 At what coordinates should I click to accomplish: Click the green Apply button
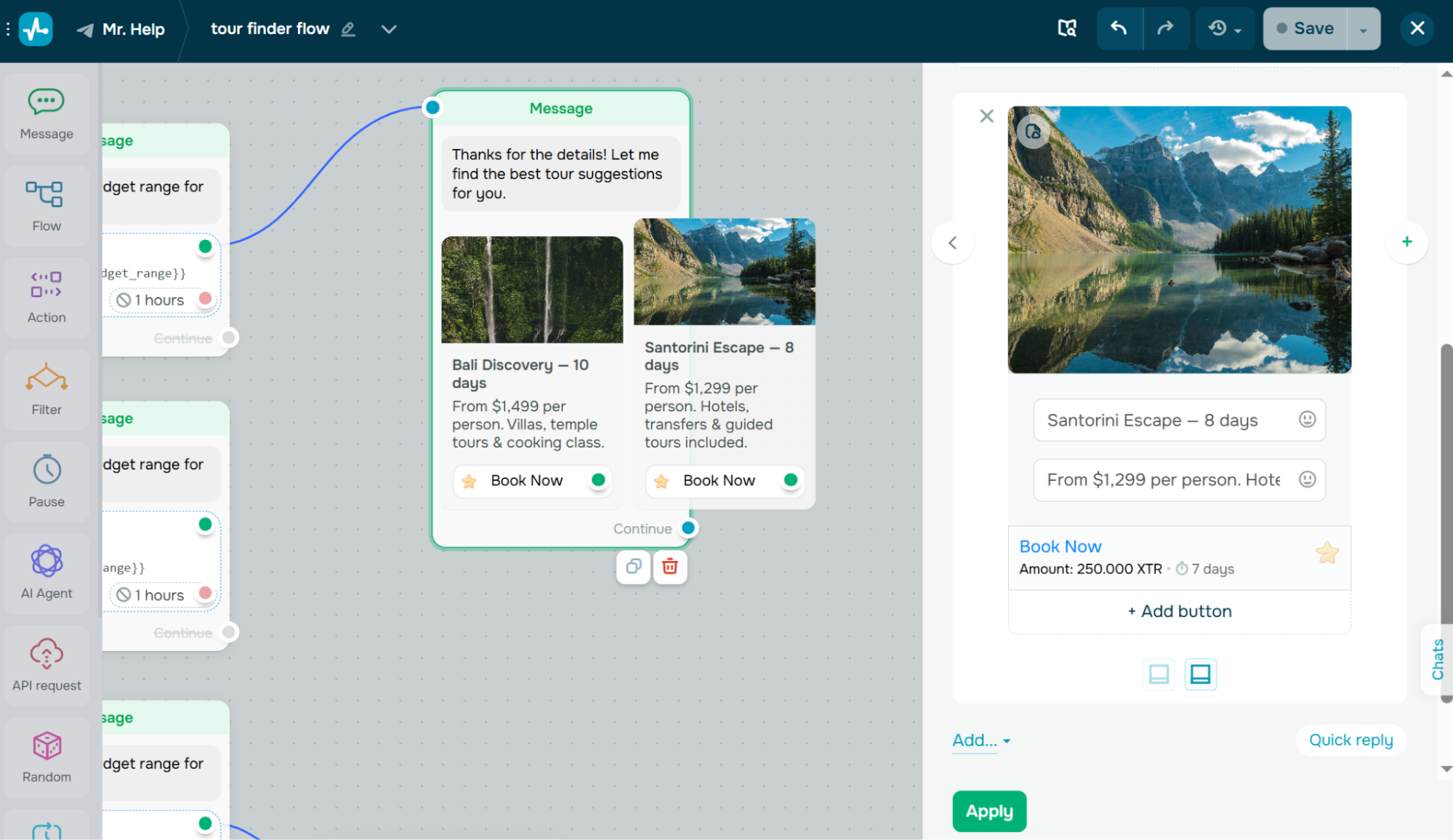click(989, 811)
